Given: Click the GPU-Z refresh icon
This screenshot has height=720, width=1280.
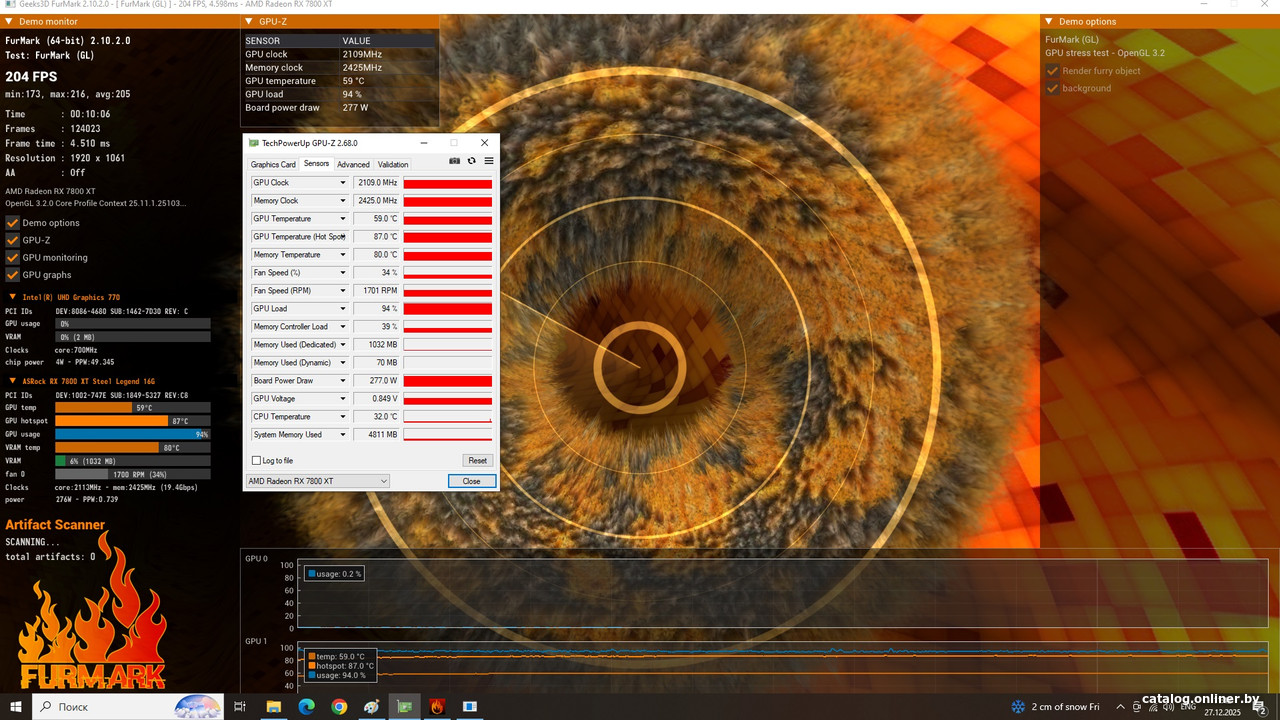Looking at the screenshot, I should click(x=472, y=161).
